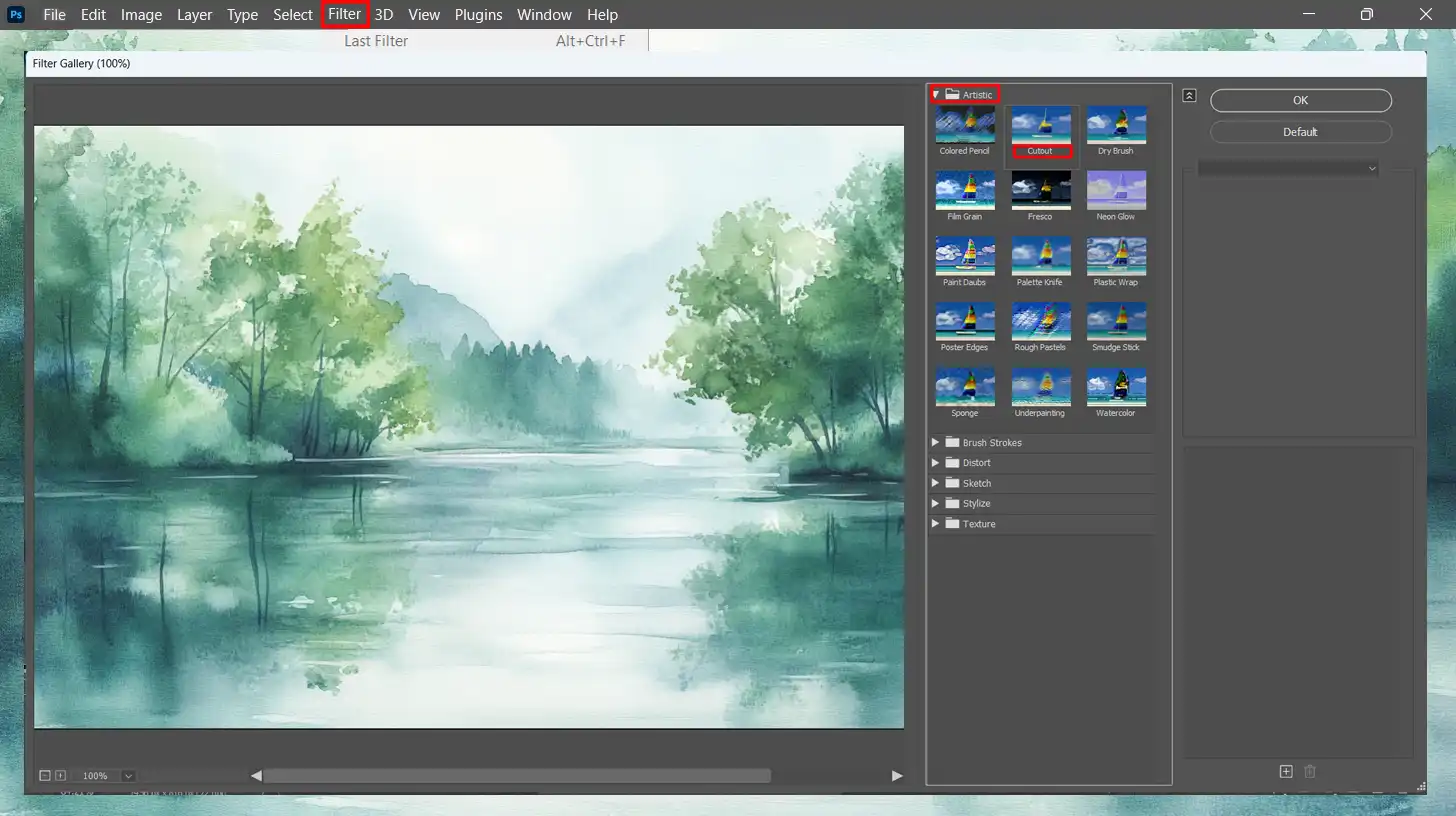Pick the Palette Knife filter thumbnail
The width and height of the screenshot is (1456, 816).
point(1041,256)
